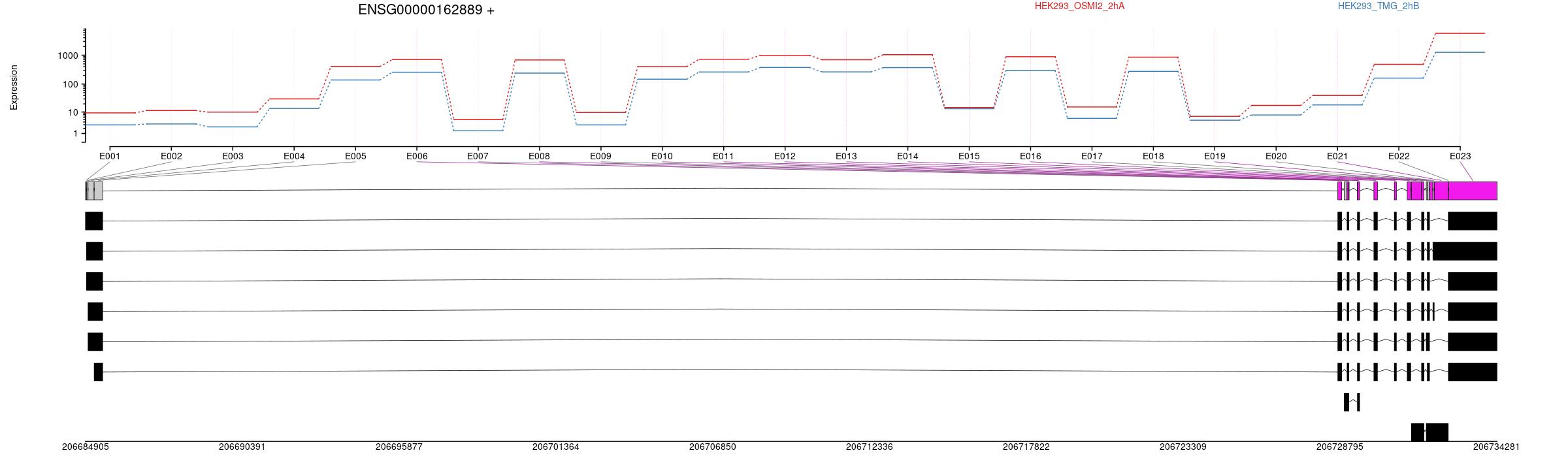Image resolution: width=1568 pixels, height=457 pixels.
Task: Click genomic coordinate 206728795
Action: pos(1340,447)
